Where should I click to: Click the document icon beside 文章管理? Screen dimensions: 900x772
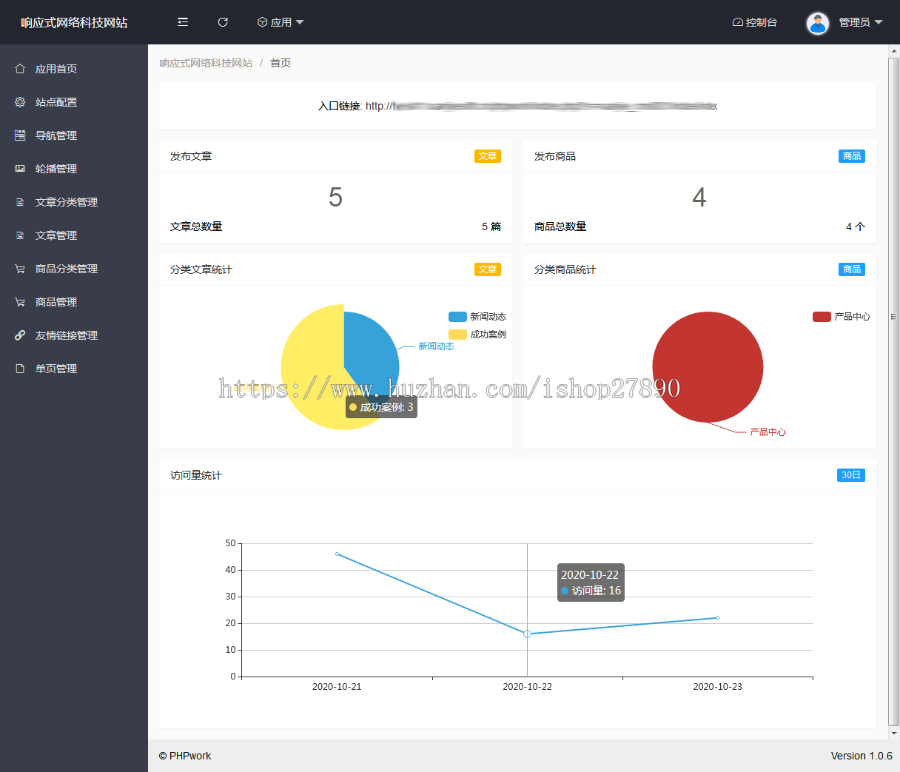coord(20,235)
